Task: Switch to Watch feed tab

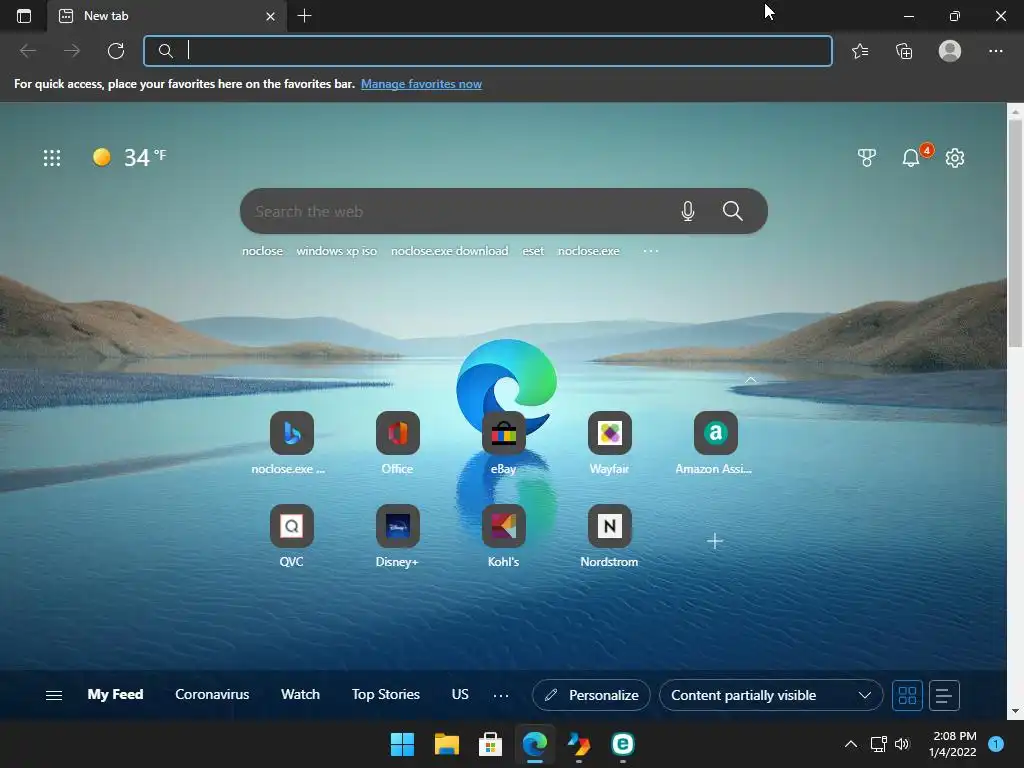Action: tap(300, 694)
